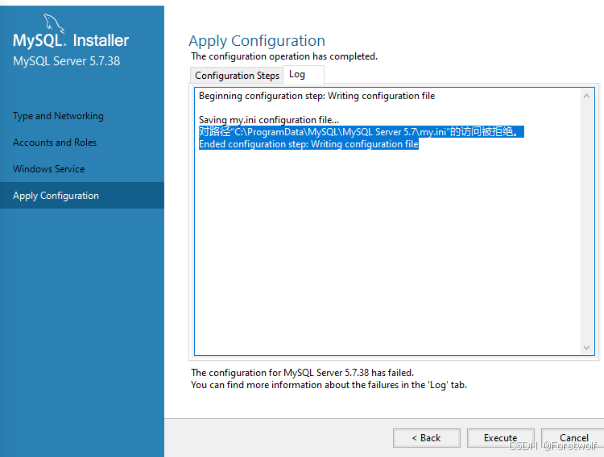Click the log scrollbar up arrow

(x=587, y=96)
